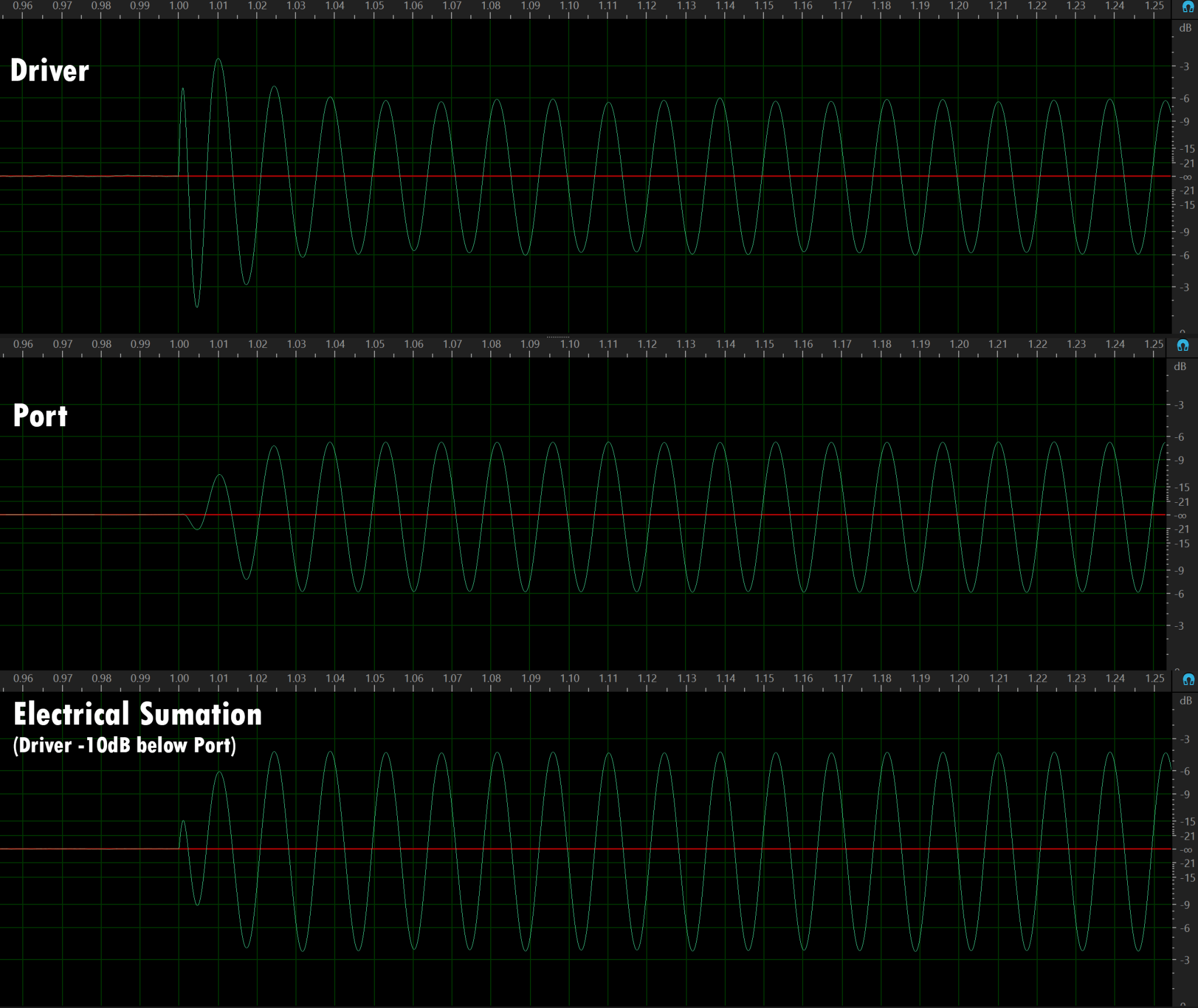
Task: Click the 1.20 mark on Driver's time ruler
Action: click(959, 6)
